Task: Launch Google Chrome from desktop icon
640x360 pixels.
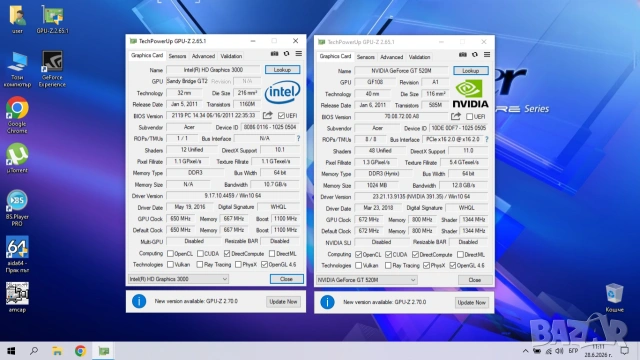Action: (x=17, y=116)
